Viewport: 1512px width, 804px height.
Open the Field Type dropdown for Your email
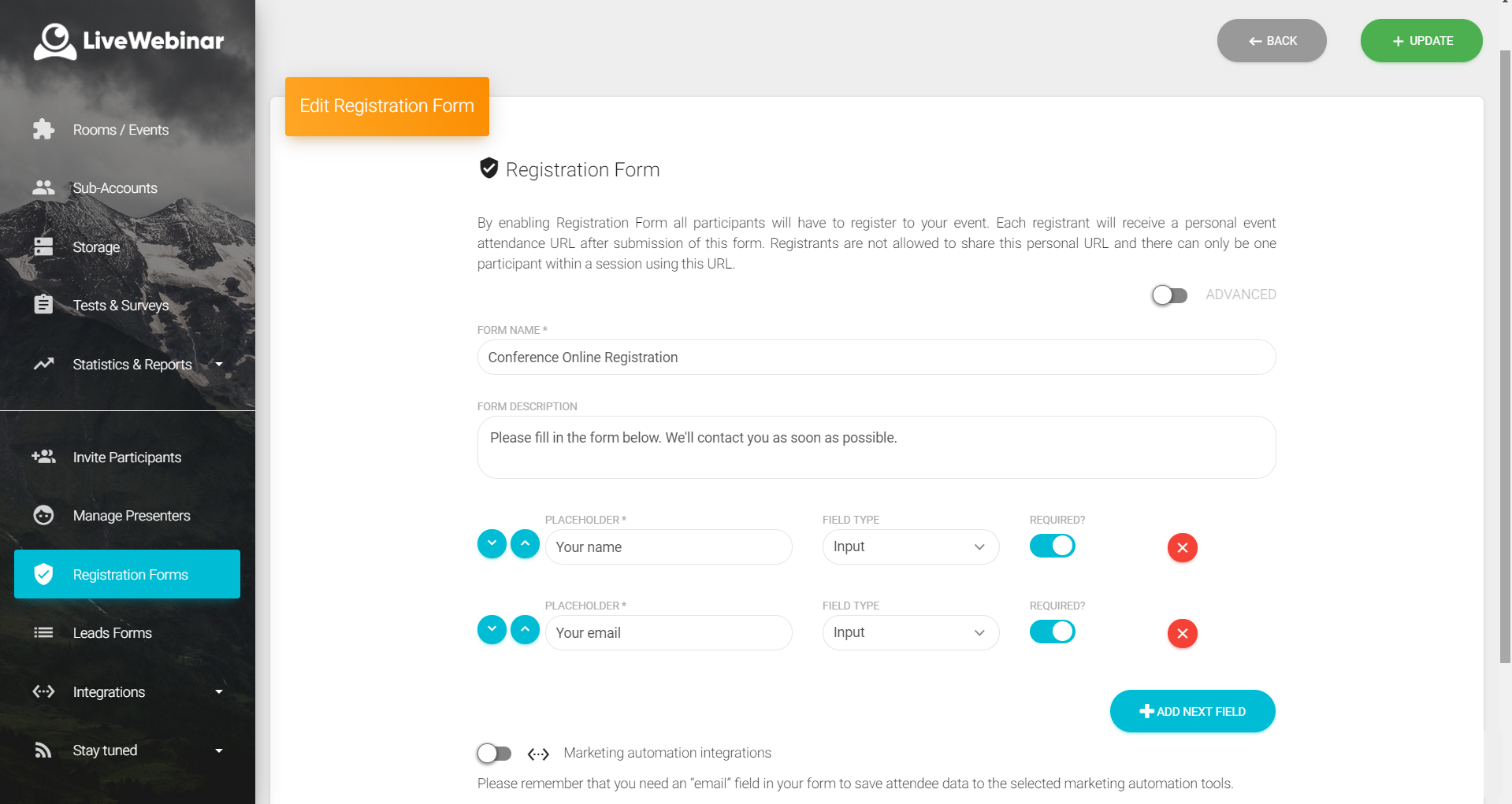pyautogui.click(x=910, y=632)
